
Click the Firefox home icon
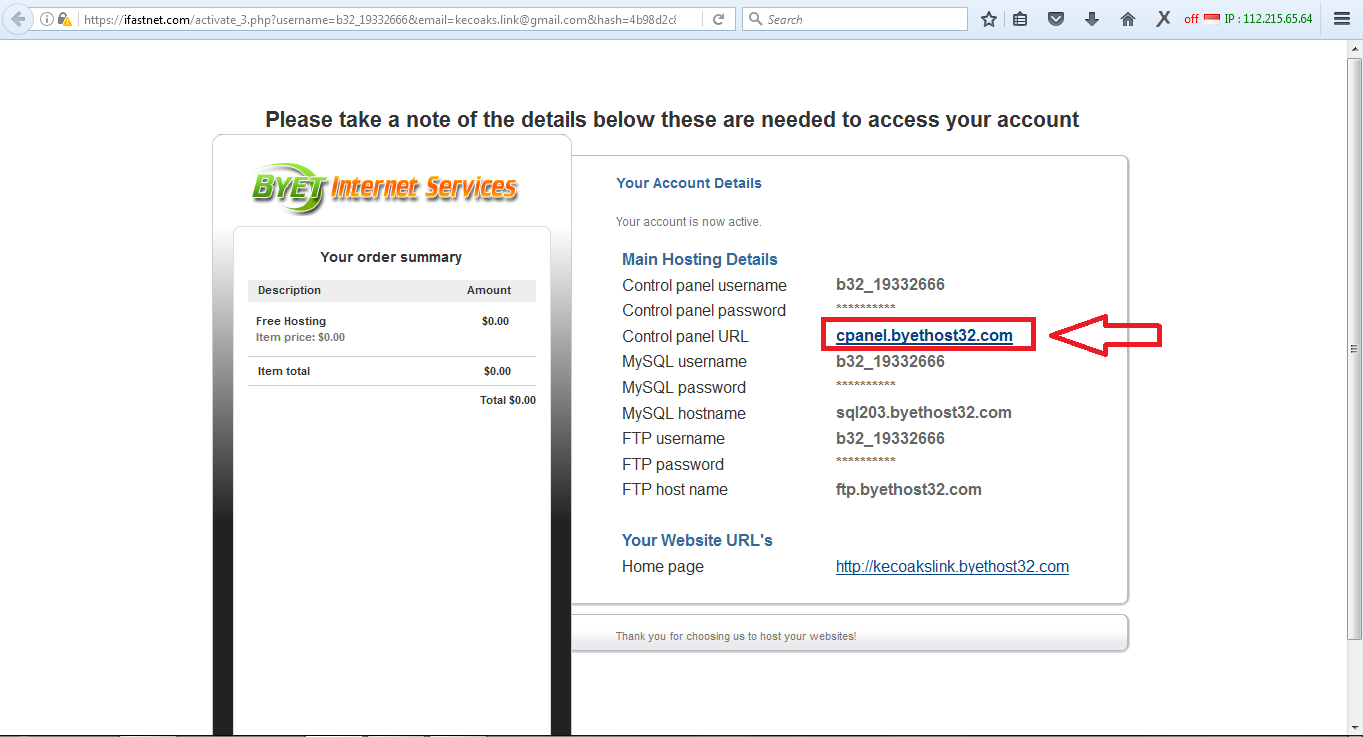click(1128, 18)
